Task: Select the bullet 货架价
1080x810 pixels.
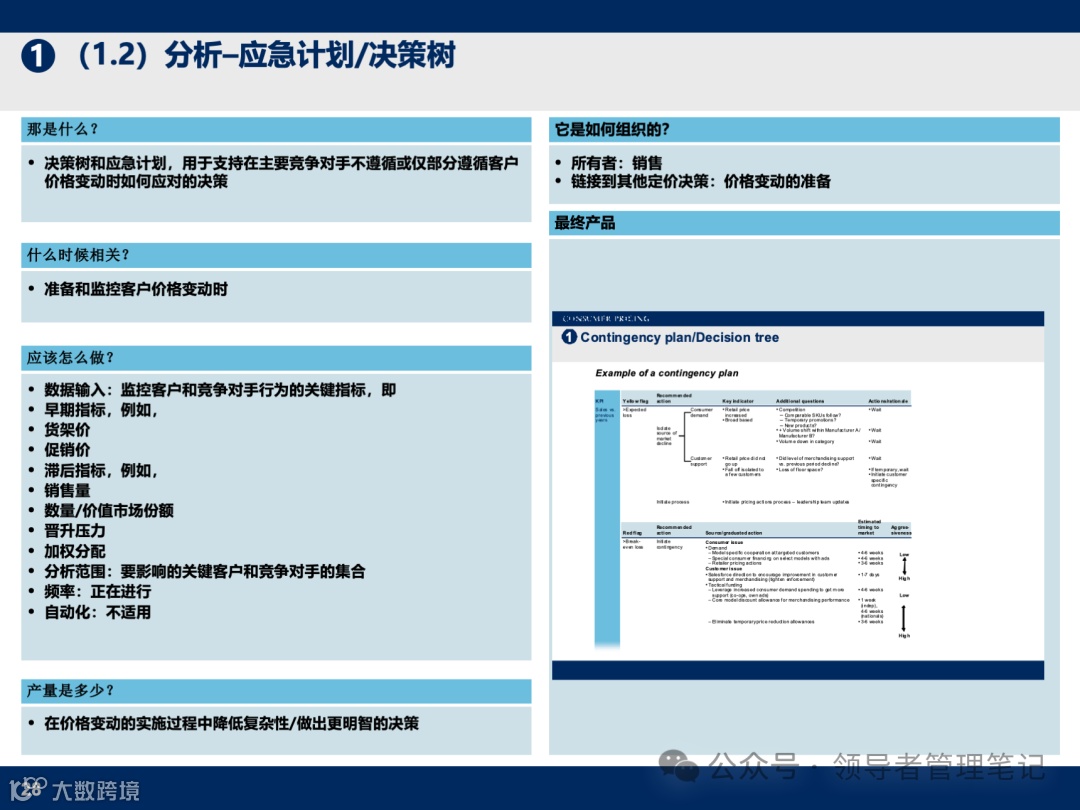Action: click(x=67, y=430)
